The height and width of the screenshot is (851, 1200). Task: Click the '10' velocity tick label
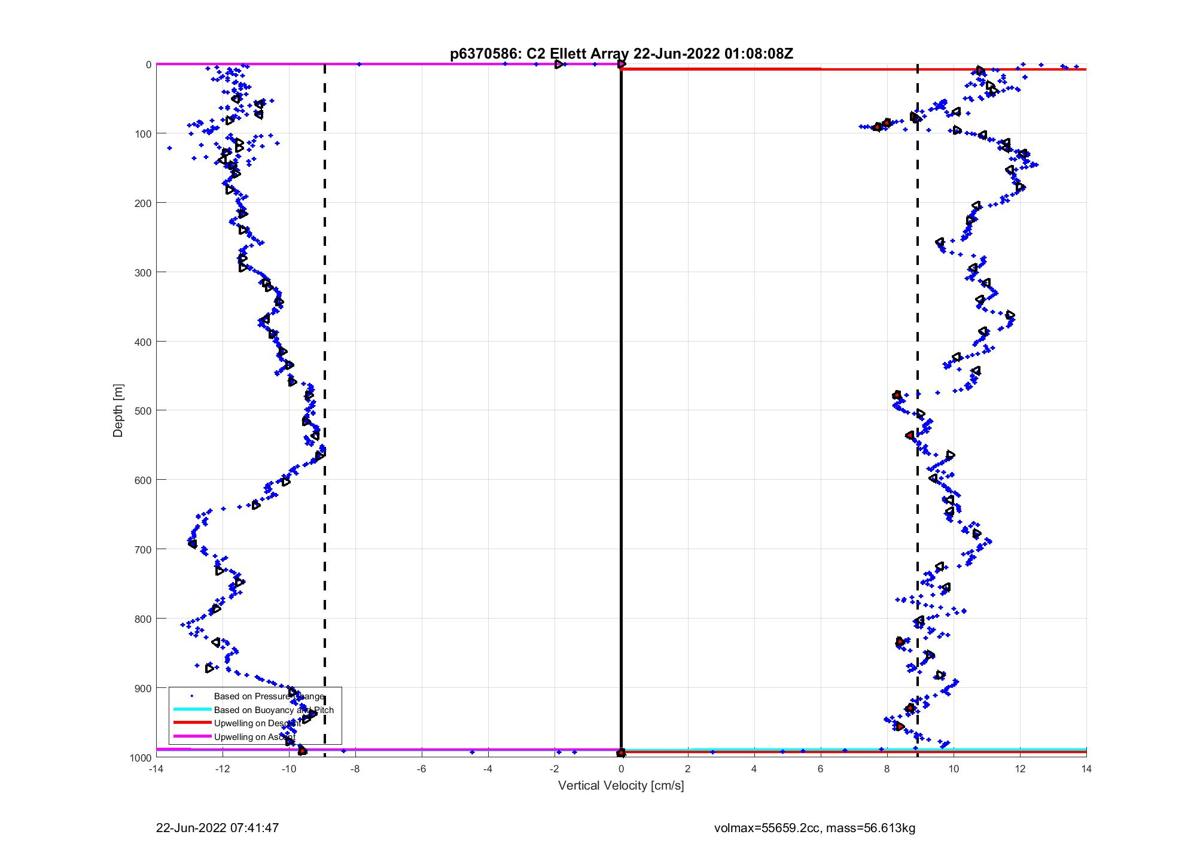tap(953, 769)
